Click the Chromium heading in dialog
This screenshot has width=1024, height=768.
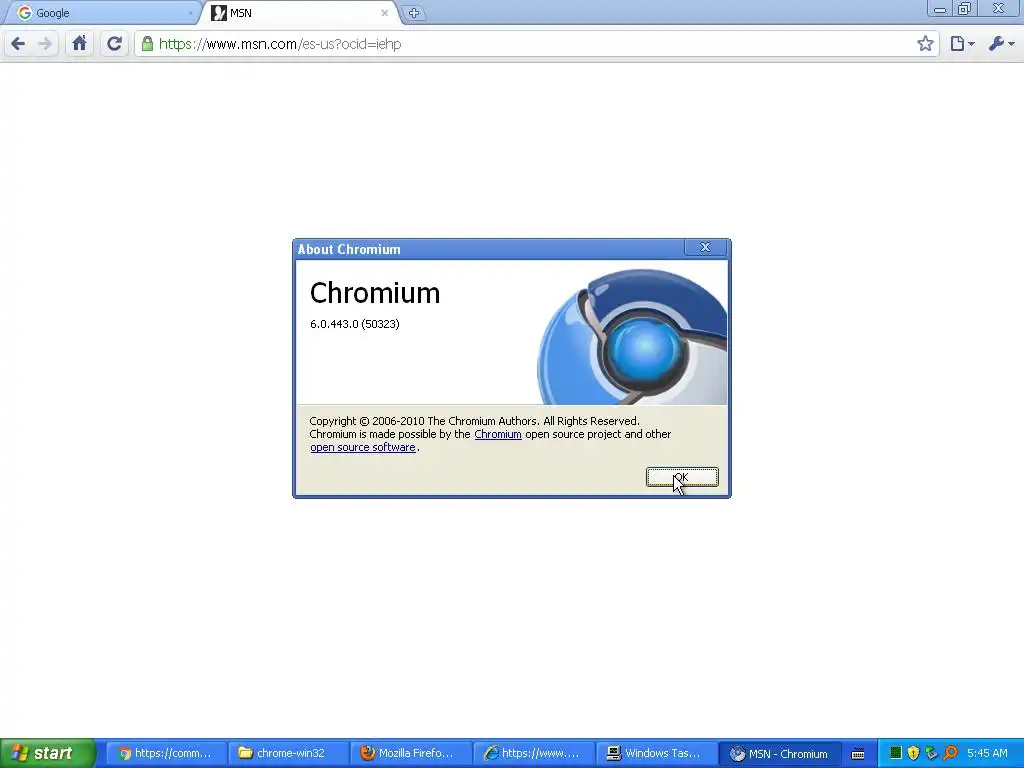click(x=375, y=293)
